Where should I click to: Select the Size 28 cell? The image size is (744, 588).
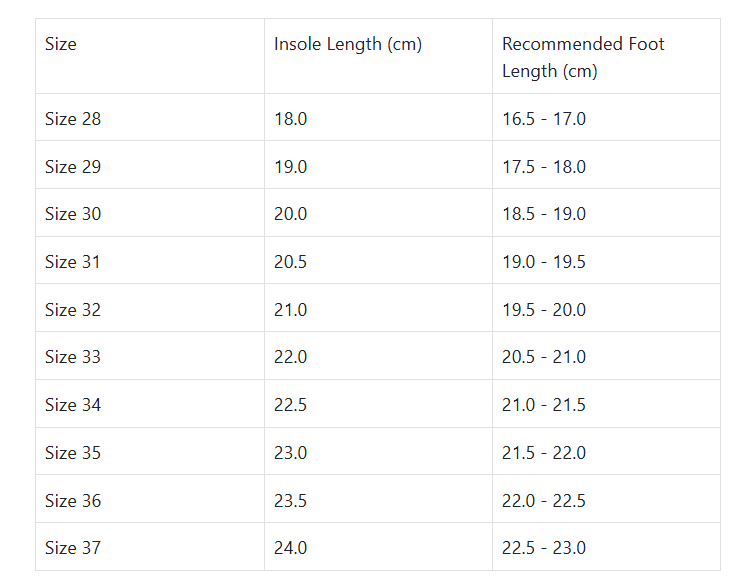[73, 119]
